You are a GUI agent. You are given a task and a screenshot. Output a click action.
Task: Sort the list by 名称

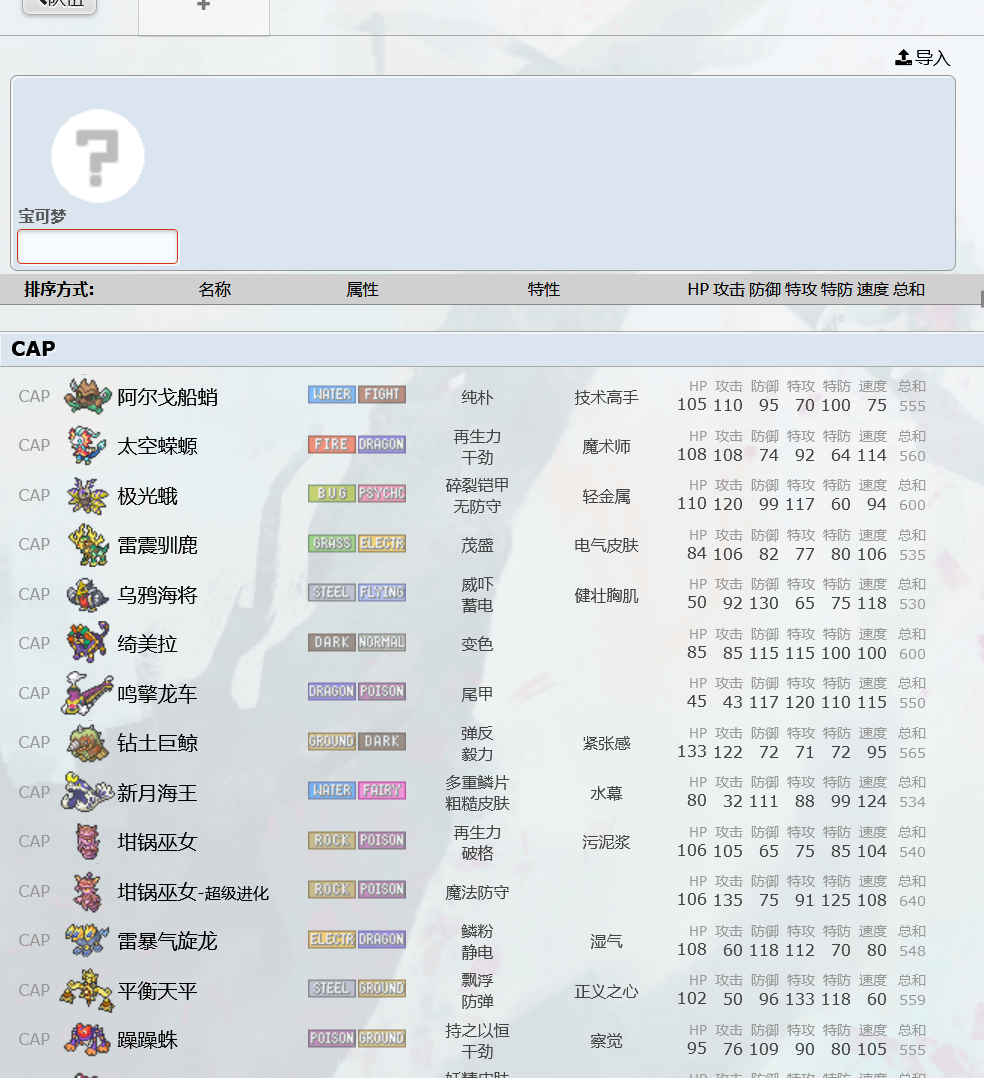[x=214, y=289]
